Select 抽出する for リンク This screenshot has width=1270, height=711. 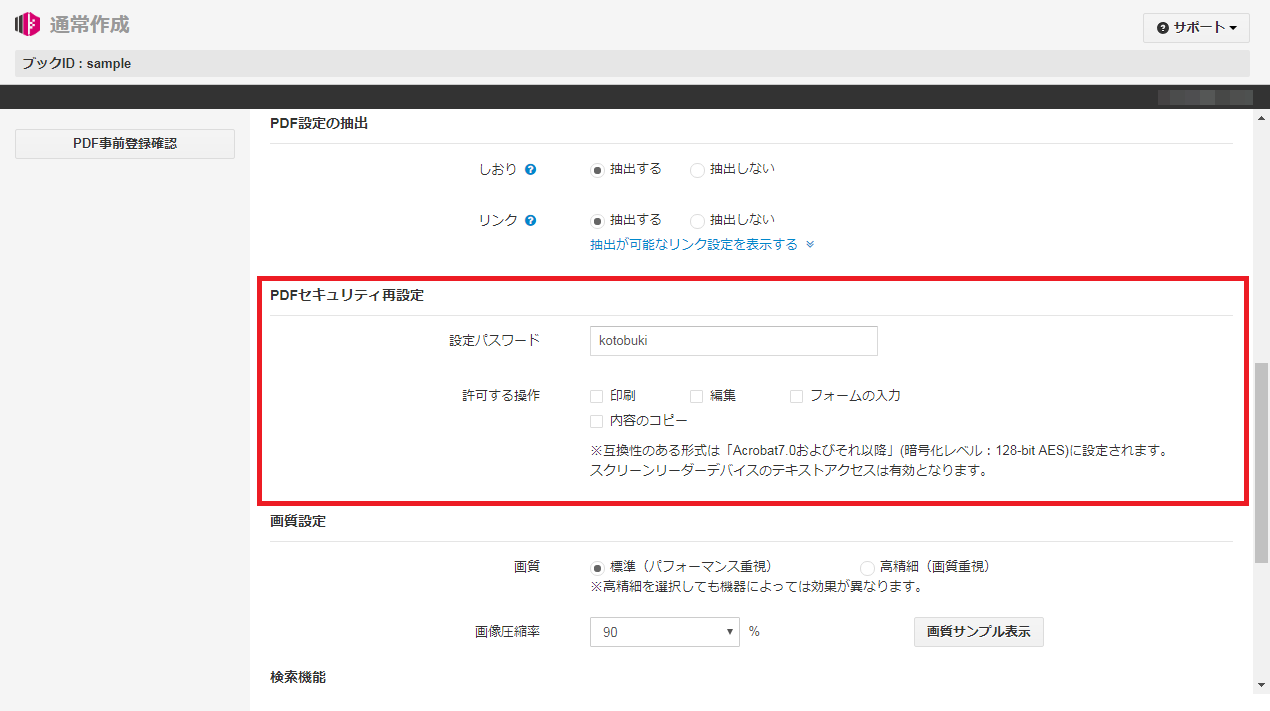(598, 221)
